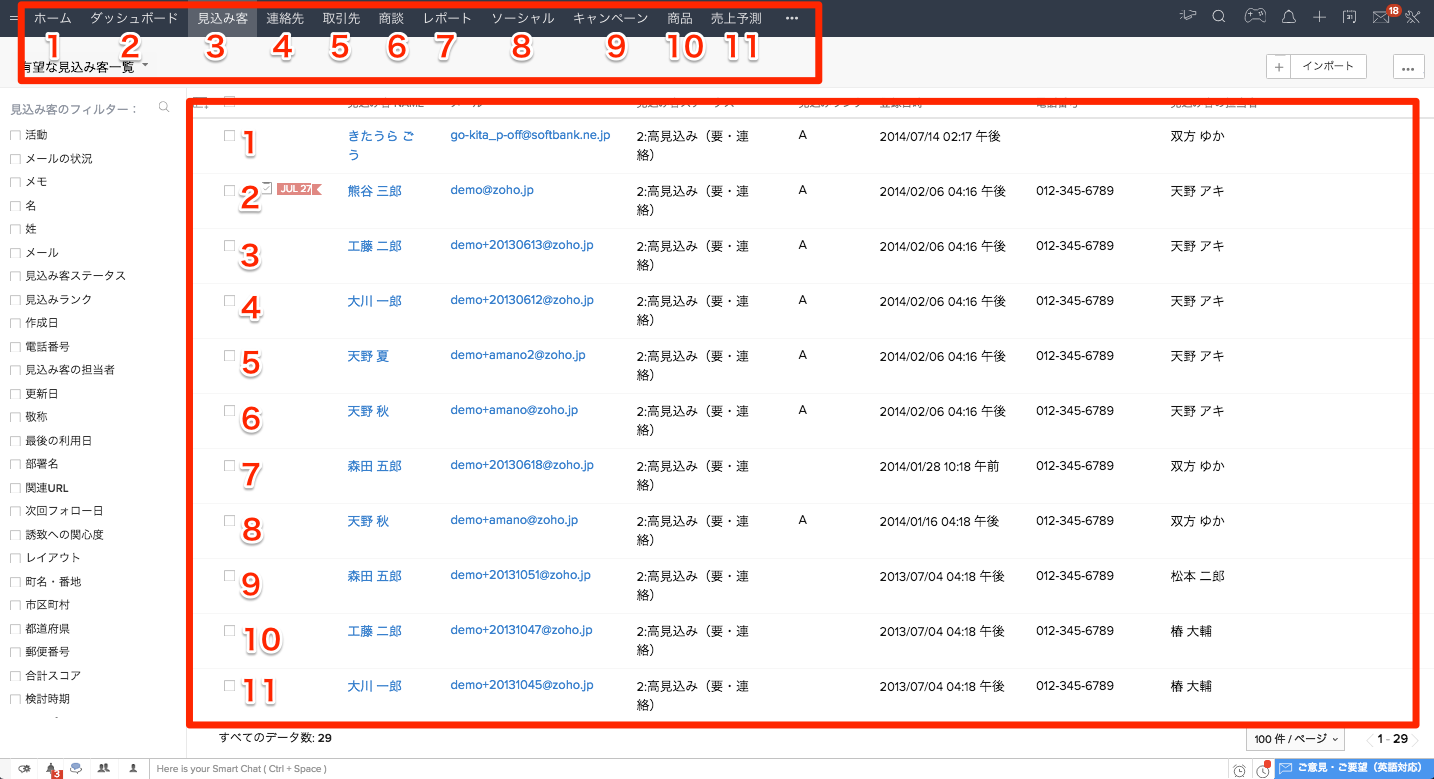Screen dimensions: 1434x779
Task: Open the calendar icon in header
Action: (x=1349, y=17)
